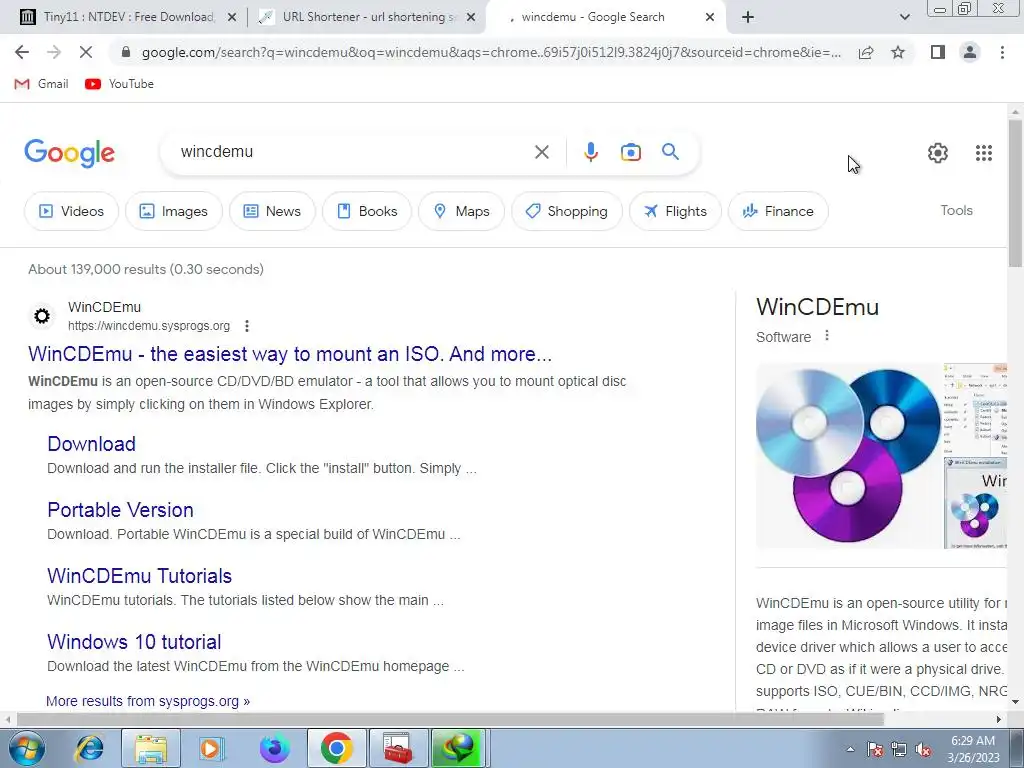Search by image with camera icon
The height and width of the screenshot is (768, 1024).
tap(630, 152)
